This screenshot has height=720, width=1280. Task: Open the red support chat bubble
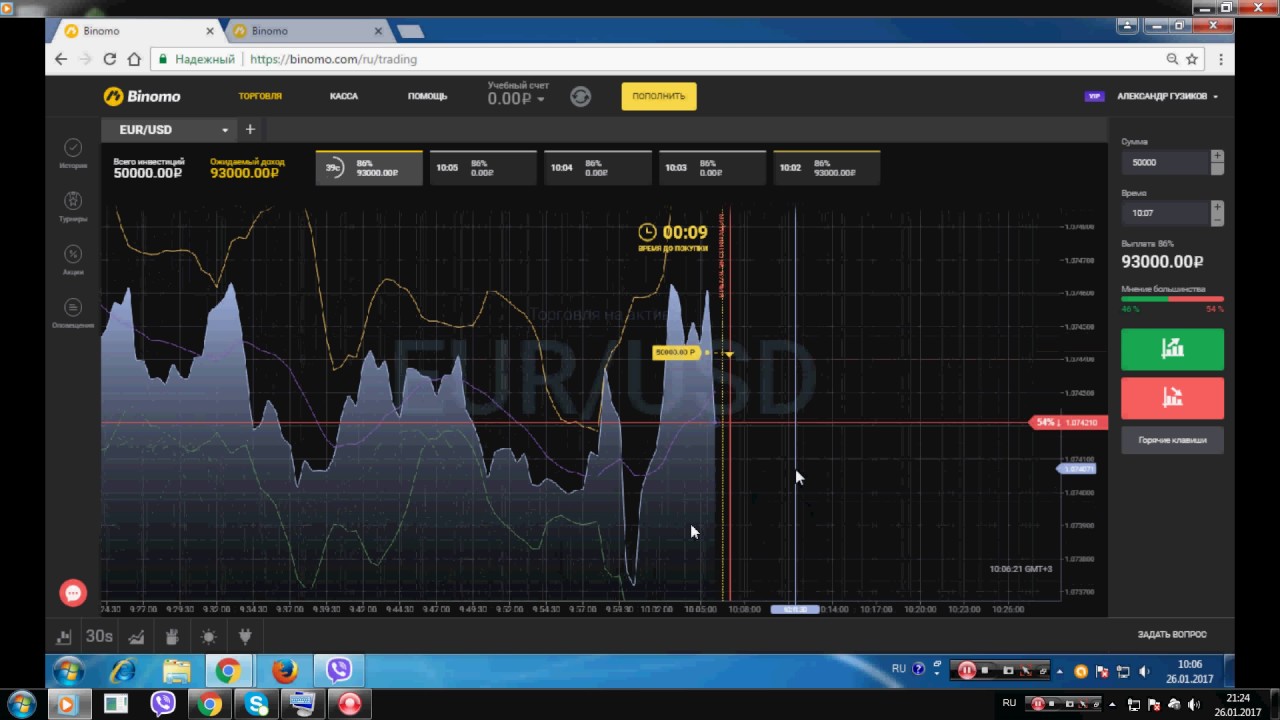pos(73,593)
